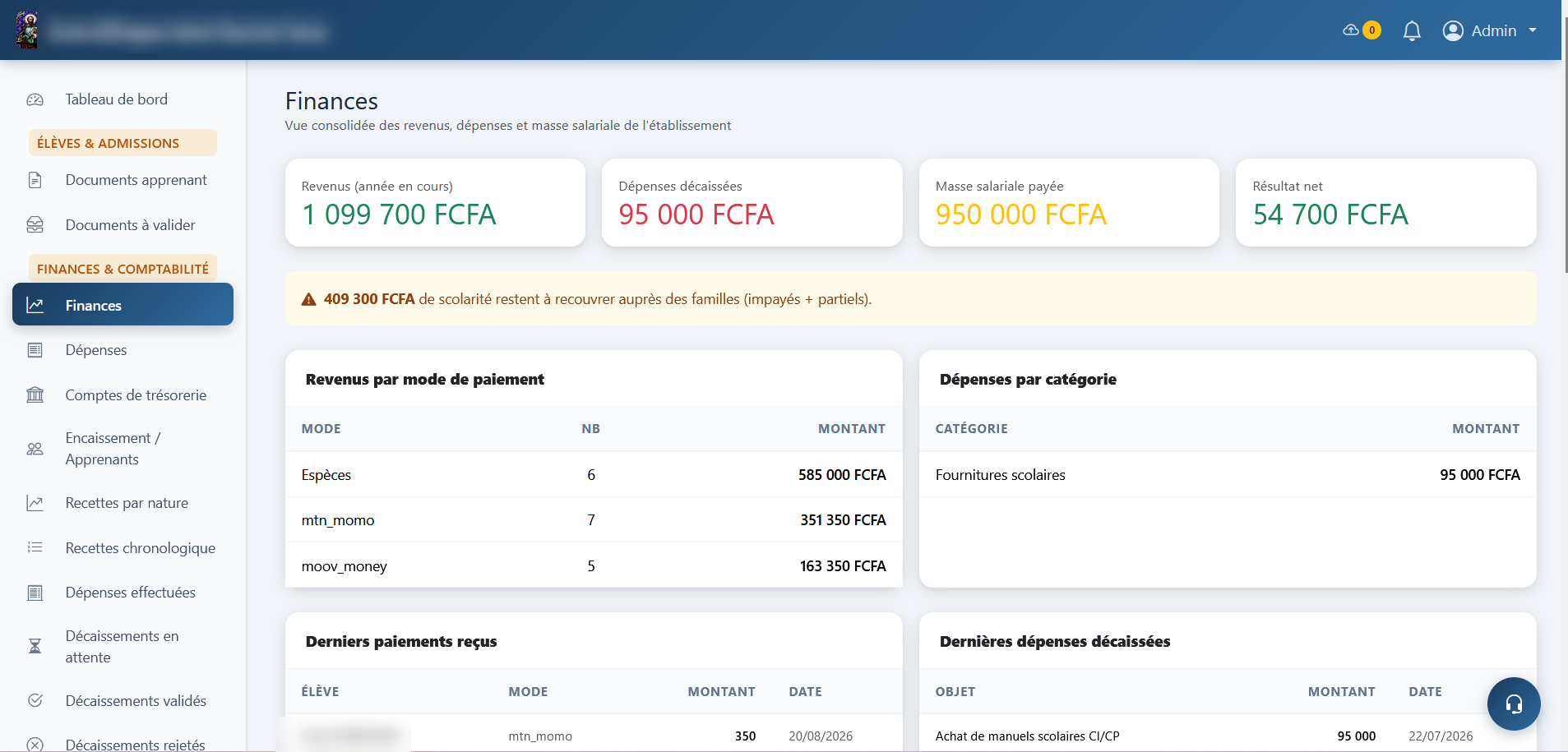Click the Dépenses effectuées table icon
This screenshot has width=1568, height=752.
tap(35, 593)
